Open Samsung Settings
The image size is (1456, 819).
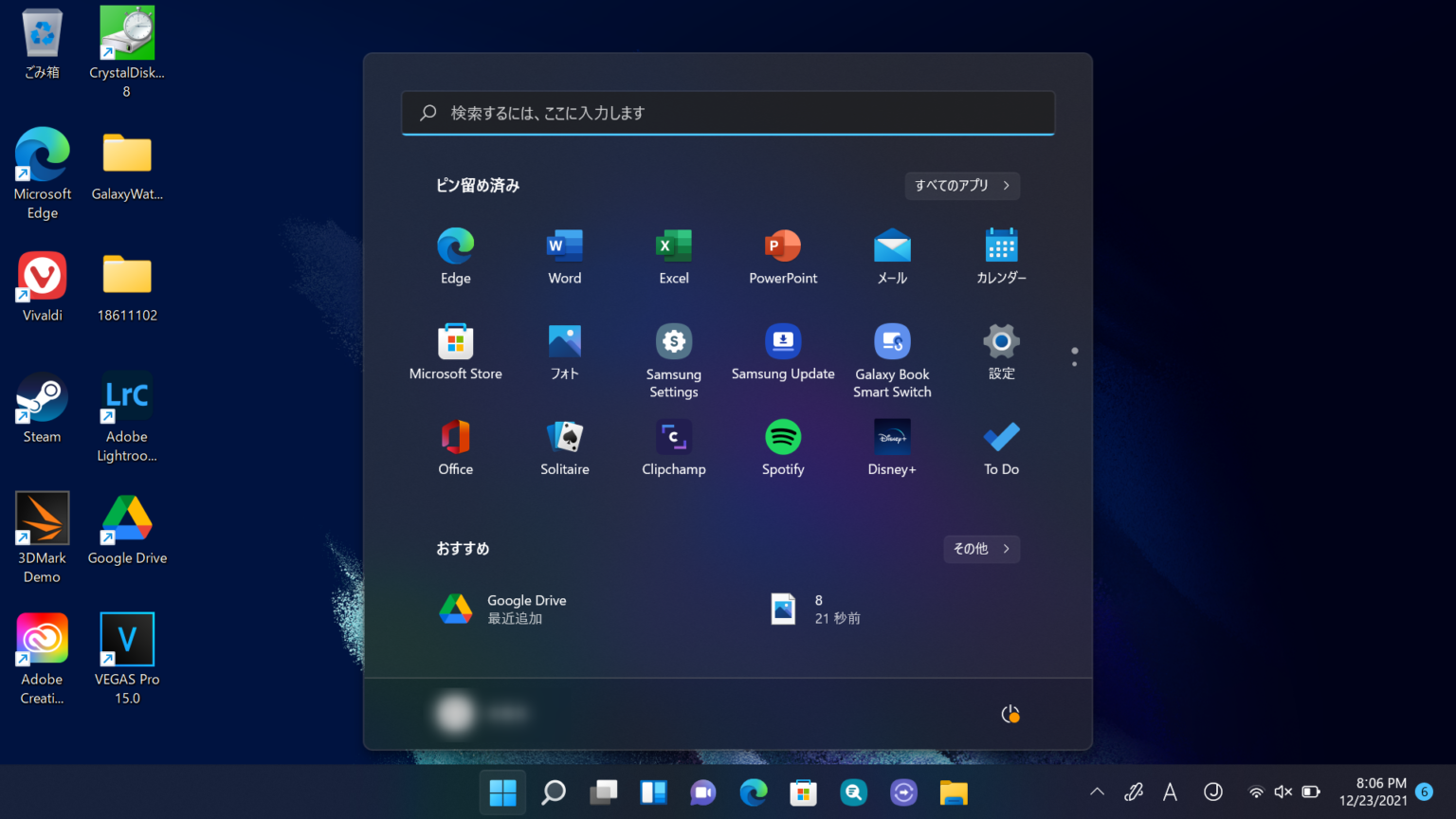pos(673,351)
